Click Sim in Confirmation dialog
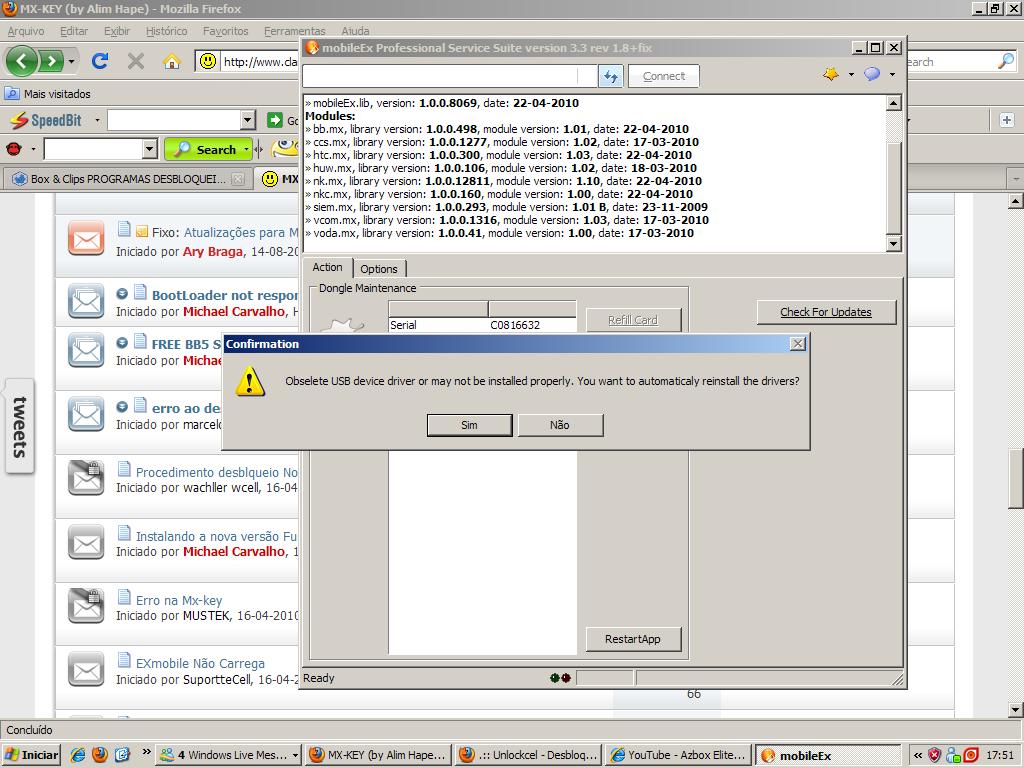Screen dimensions: 1024x768 point(469,425)
